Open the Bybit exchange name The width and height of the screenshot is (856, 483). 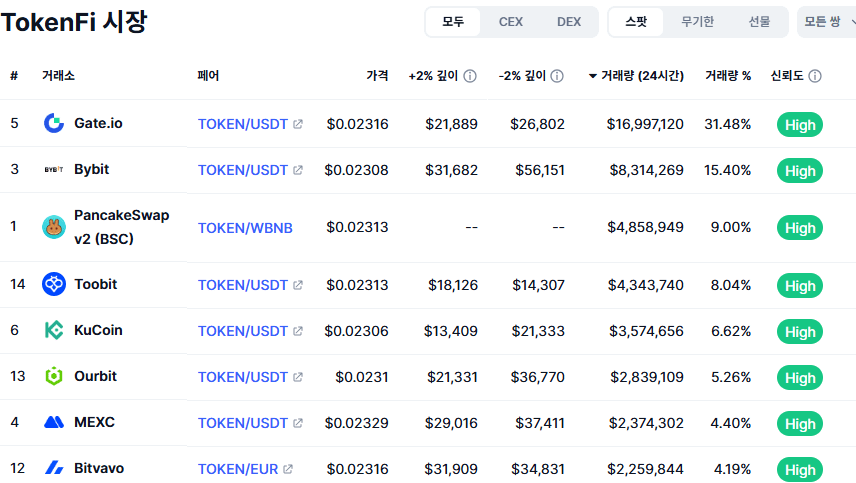pos(92,169)
